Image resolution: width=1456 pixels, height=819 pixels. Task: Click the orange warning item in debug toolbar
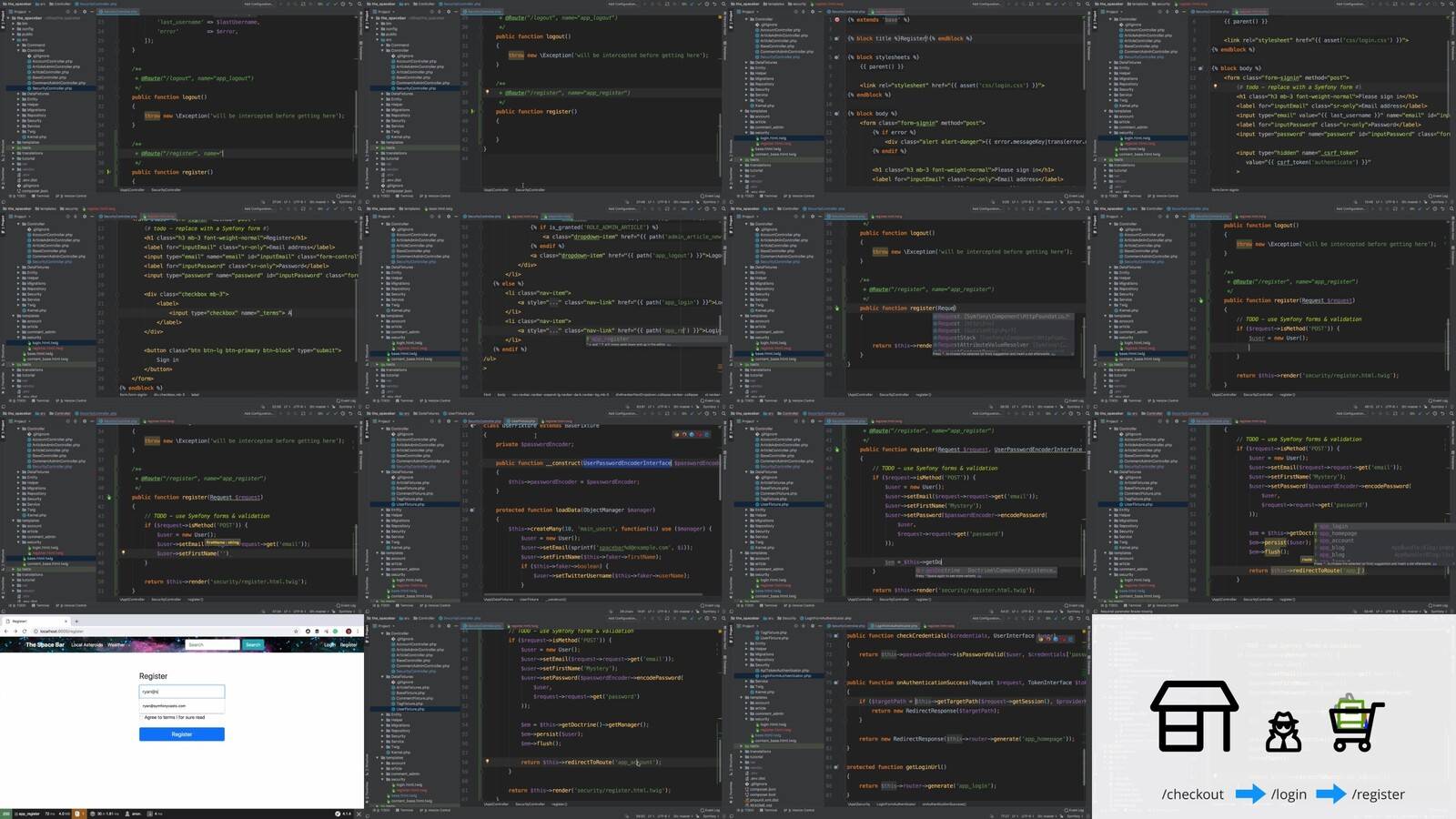(x=77, y=814)
